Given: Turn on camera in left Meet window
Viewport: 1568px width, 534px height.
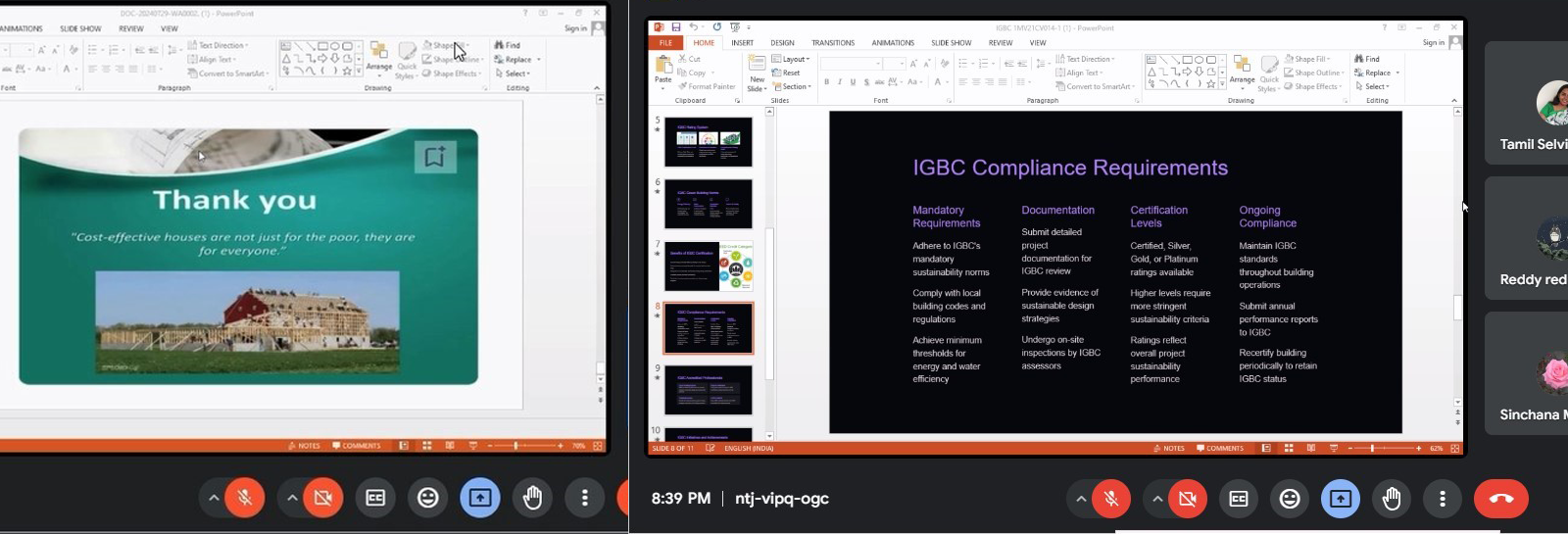Looking at the screenshot, I should point(322,498).
